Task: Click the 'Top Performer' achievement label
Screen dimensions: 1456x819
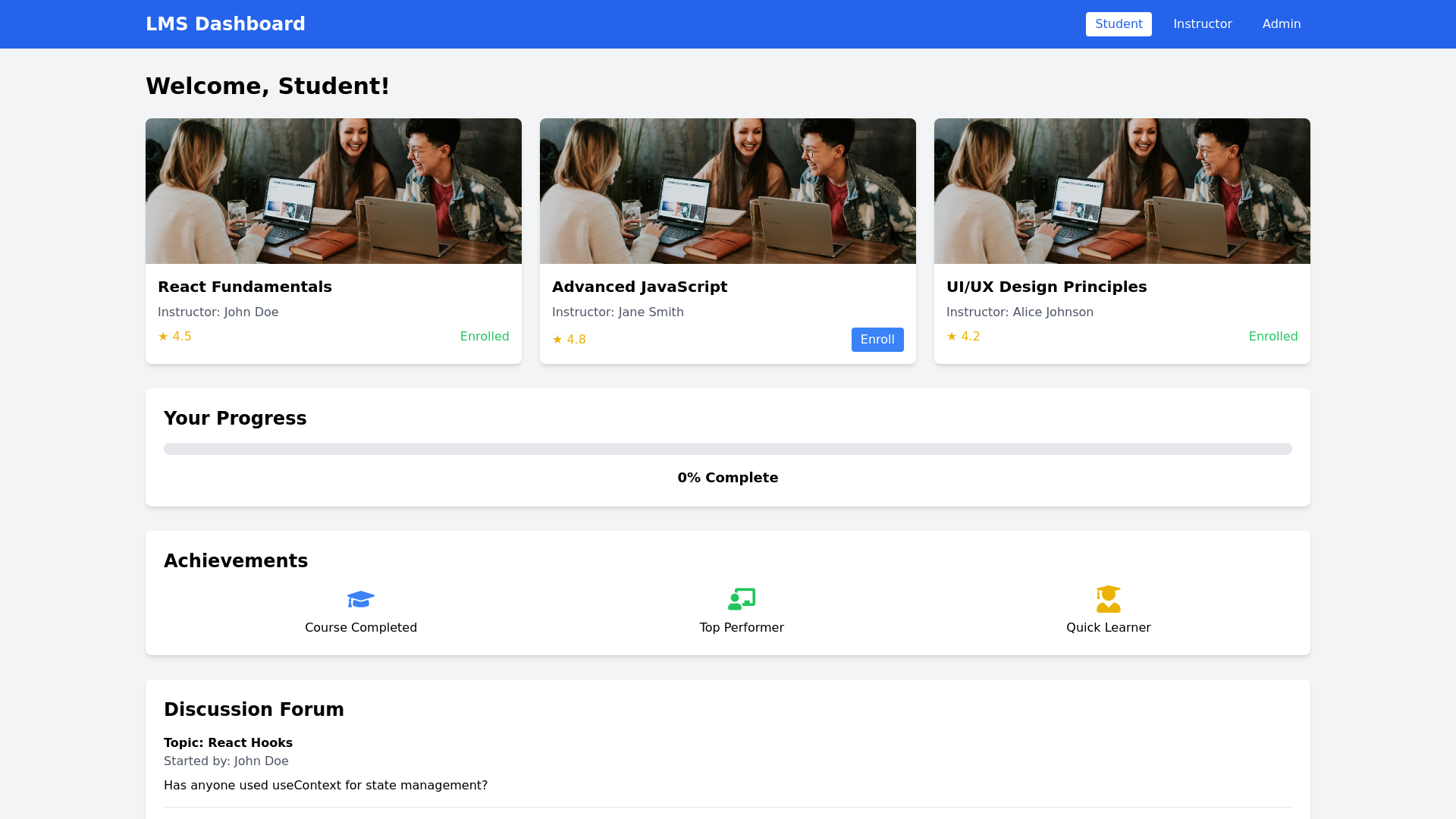Action: point(742,628)
